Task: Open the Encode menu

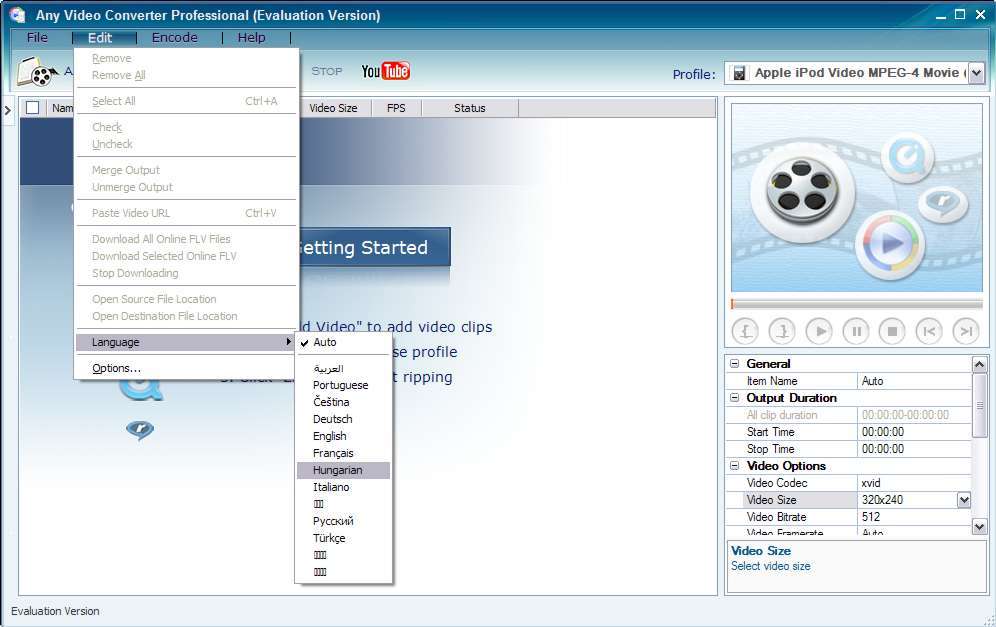Action: coord(175,37)
